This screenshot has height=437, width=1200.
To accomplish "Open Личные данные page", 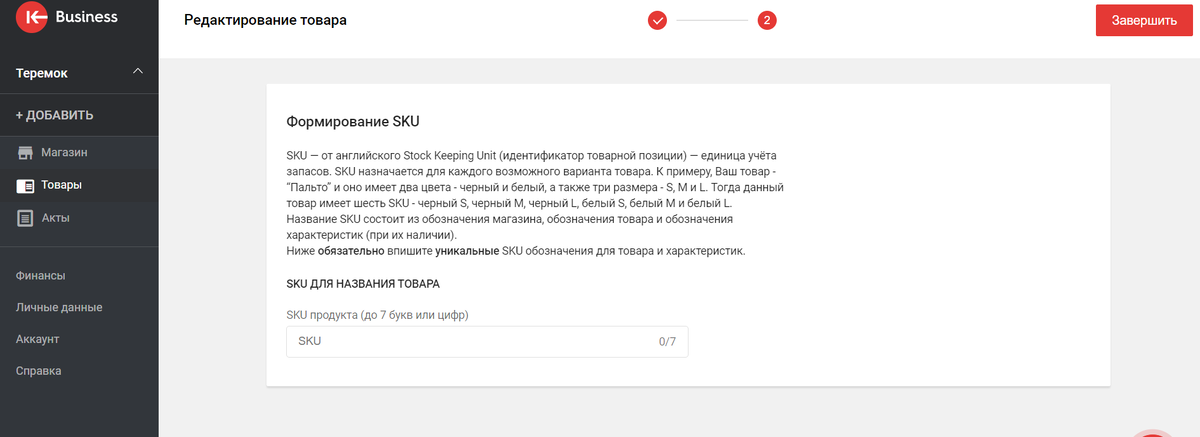I will pos(59,307).
